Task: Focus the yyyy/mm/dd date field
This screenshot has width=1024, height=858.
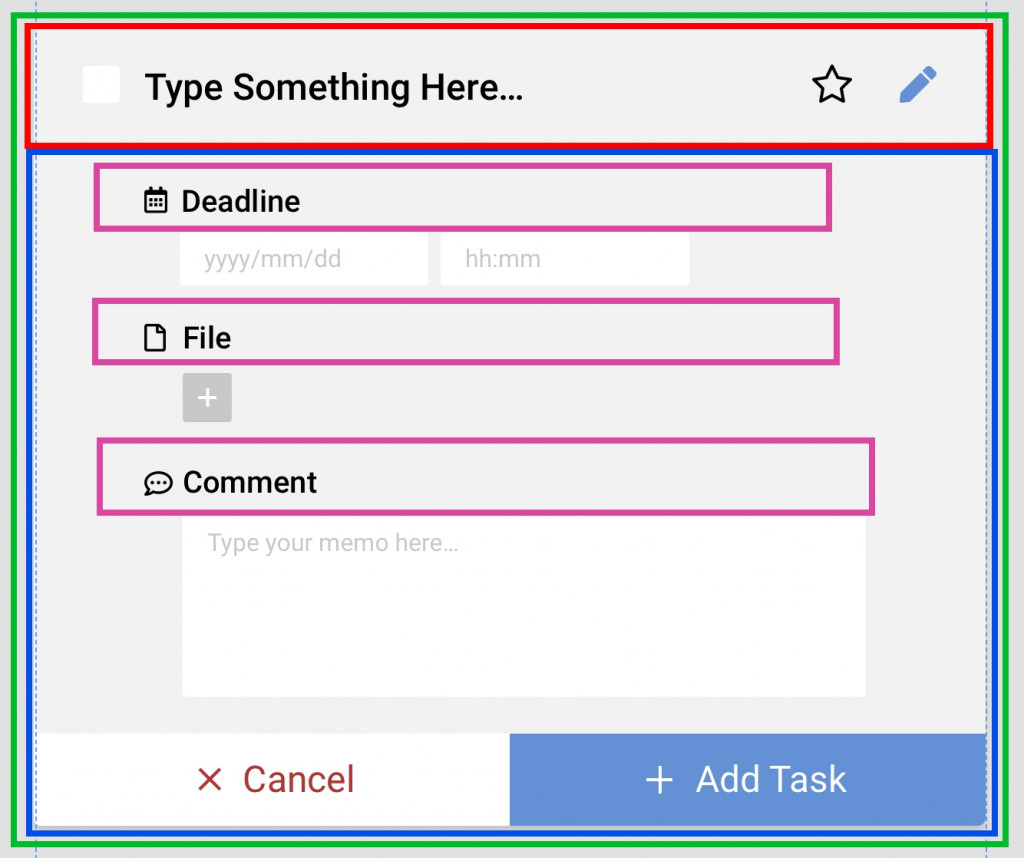Action: tap(303, 260)
